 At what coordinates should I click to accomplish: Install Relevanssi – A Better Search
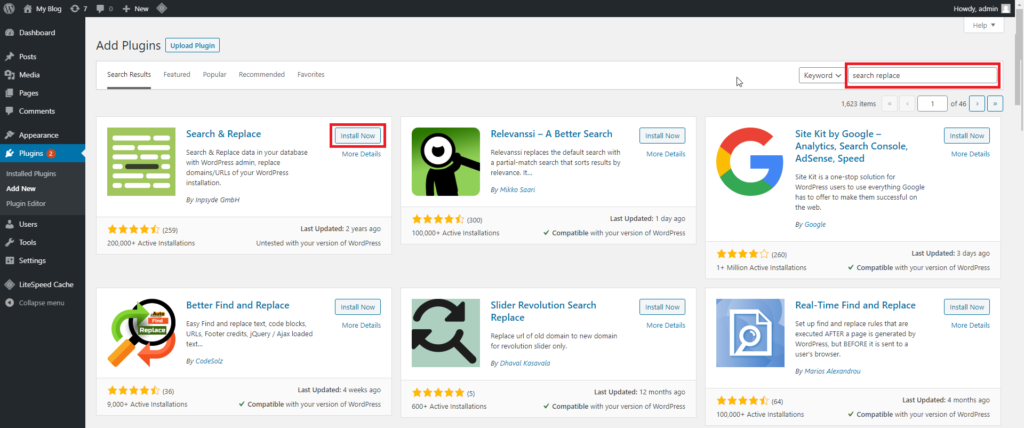pyautogui.click(x=662, y=135)
